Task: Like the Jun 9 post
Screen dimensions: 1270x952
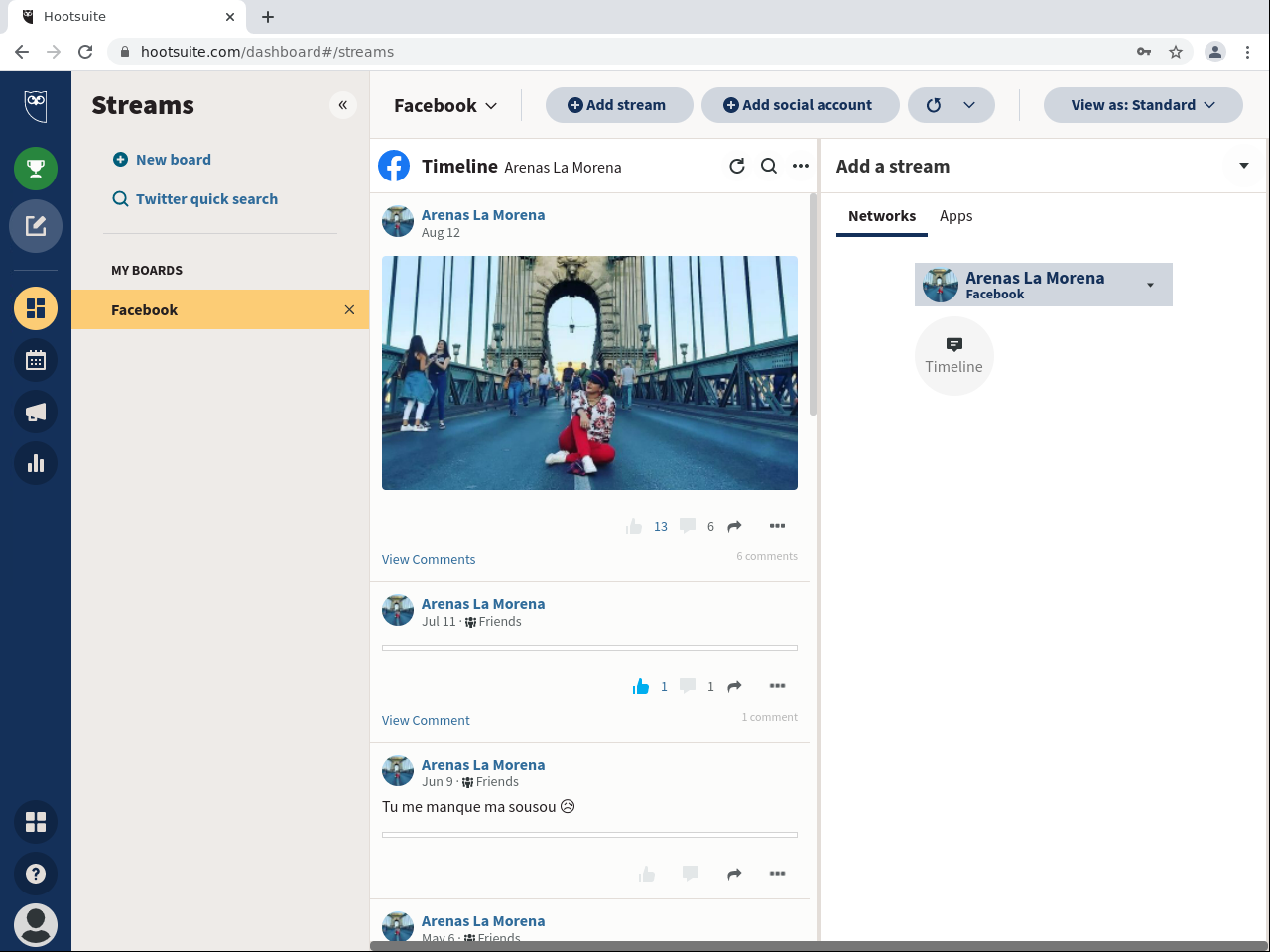Action: [x=647, y=874]
